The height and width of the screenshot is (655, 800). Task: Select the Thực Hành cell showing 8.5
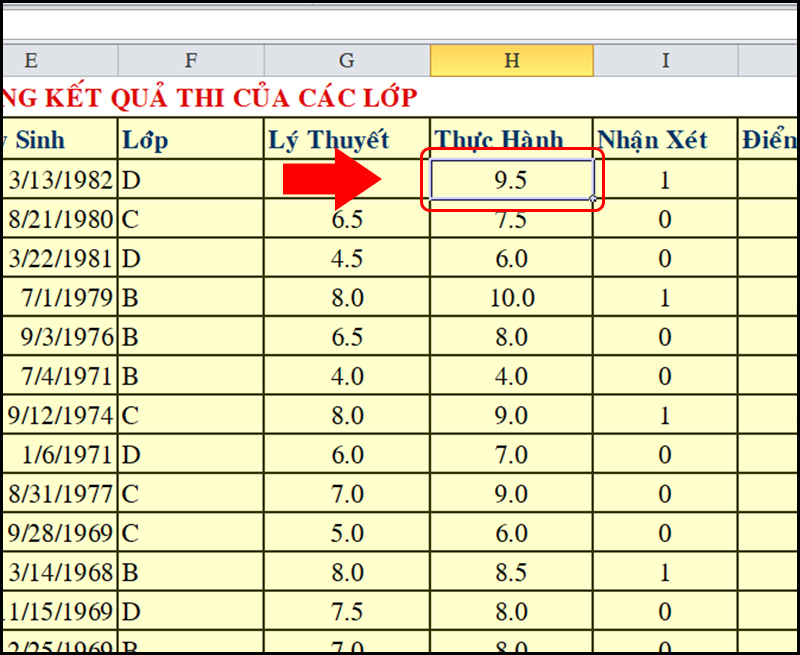coord(511,573)
